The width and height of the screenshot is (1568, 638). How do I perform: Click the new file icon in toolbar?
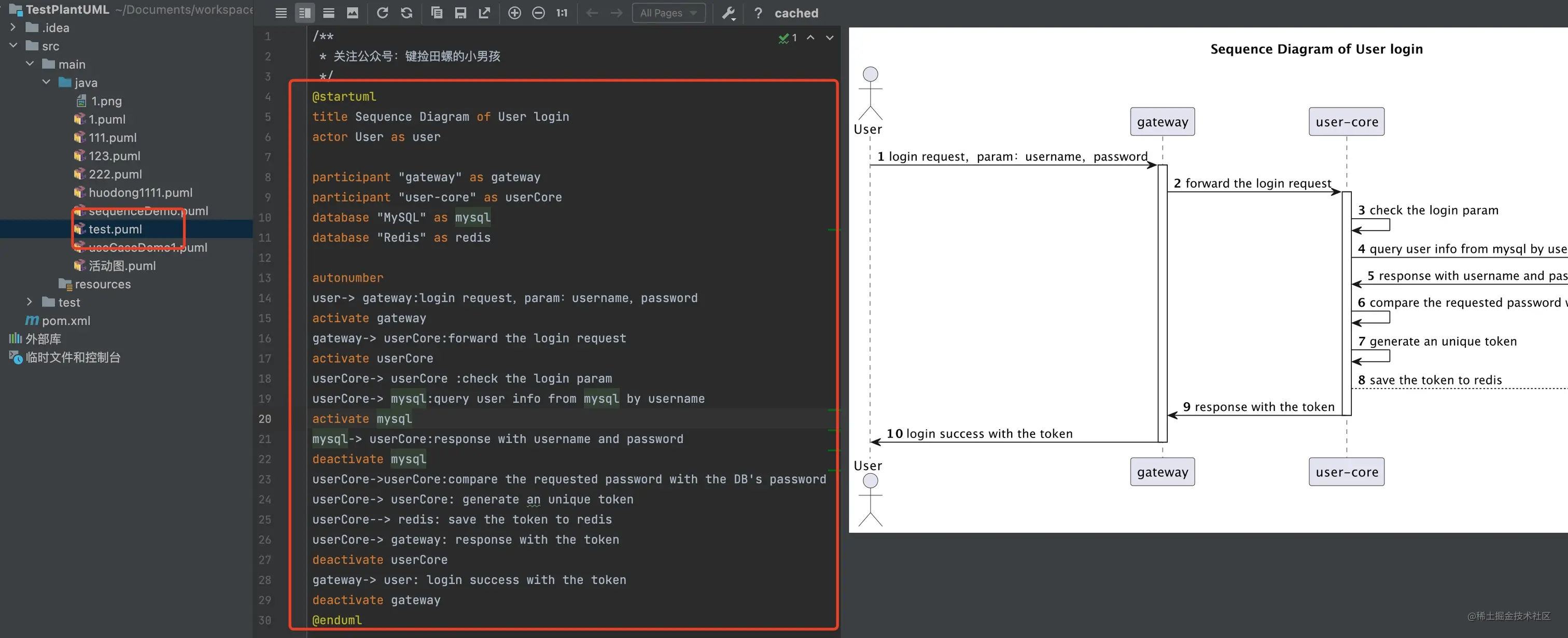pos(436,12)
